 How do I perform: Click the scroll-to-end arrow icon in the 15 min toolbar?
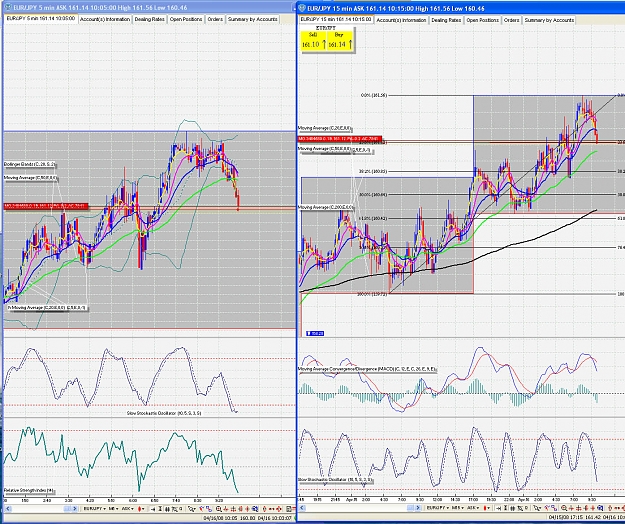pyautogui.click(x=498, y=508)
